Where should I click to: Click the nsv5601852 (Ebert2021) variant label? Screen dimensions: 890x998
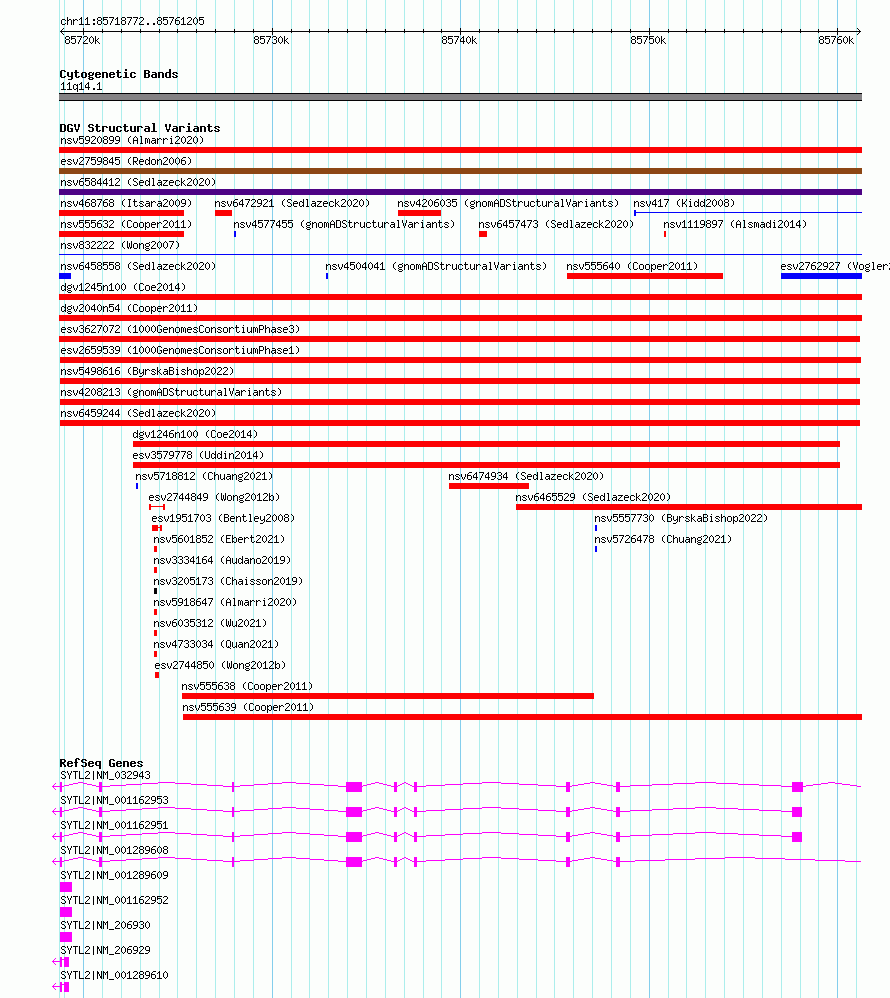[219, 539]
